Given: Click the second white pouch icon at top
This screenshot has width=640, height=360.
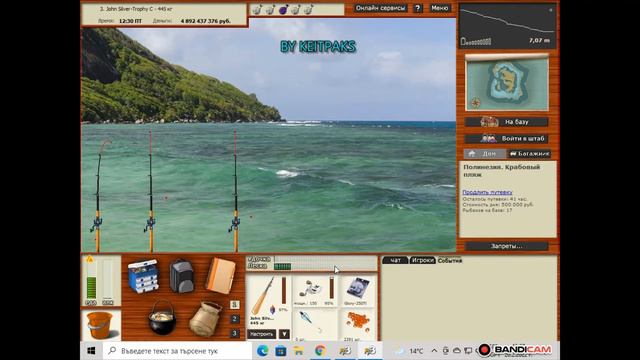Looking at the screenshot, I should click(x=270, y=9).
